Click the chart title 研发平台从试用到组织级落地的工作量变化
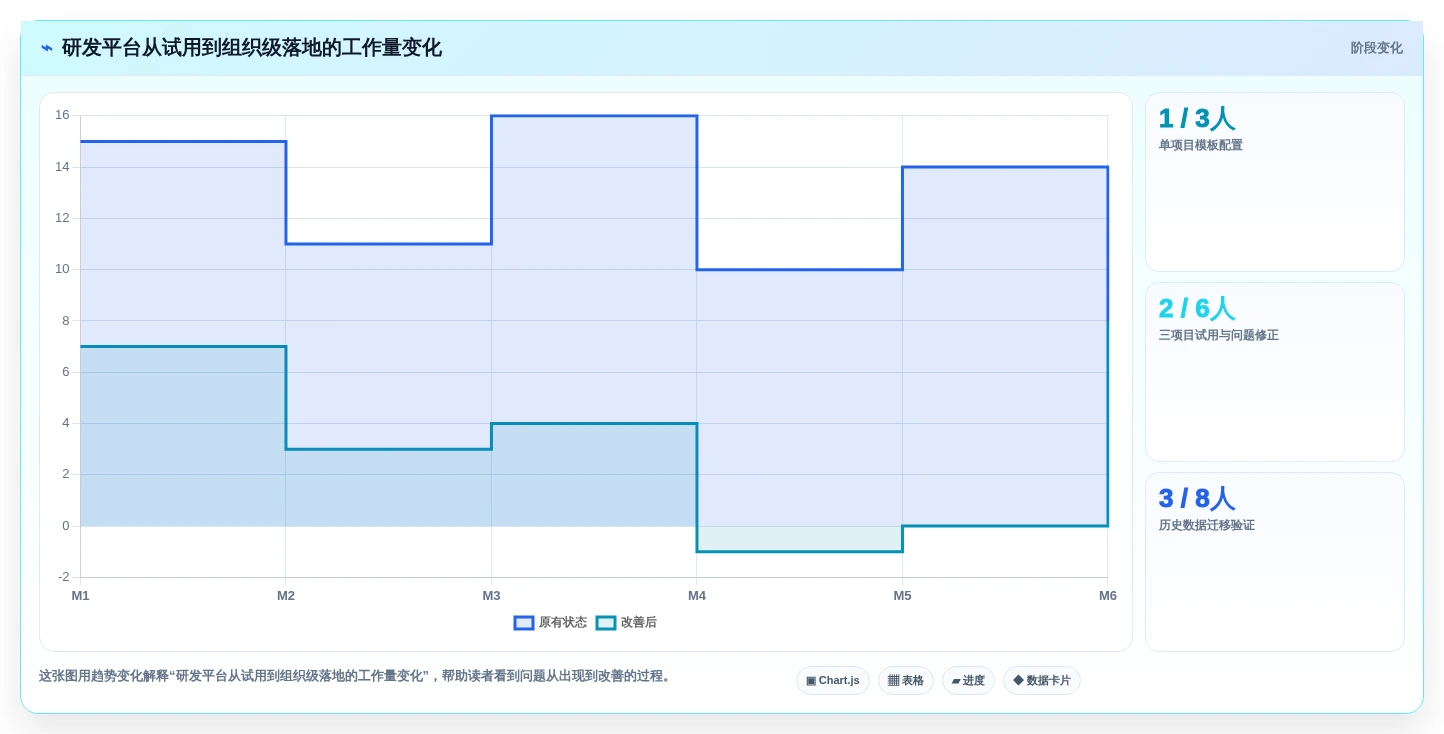The image size is (1444, 734). pos(252,48)
